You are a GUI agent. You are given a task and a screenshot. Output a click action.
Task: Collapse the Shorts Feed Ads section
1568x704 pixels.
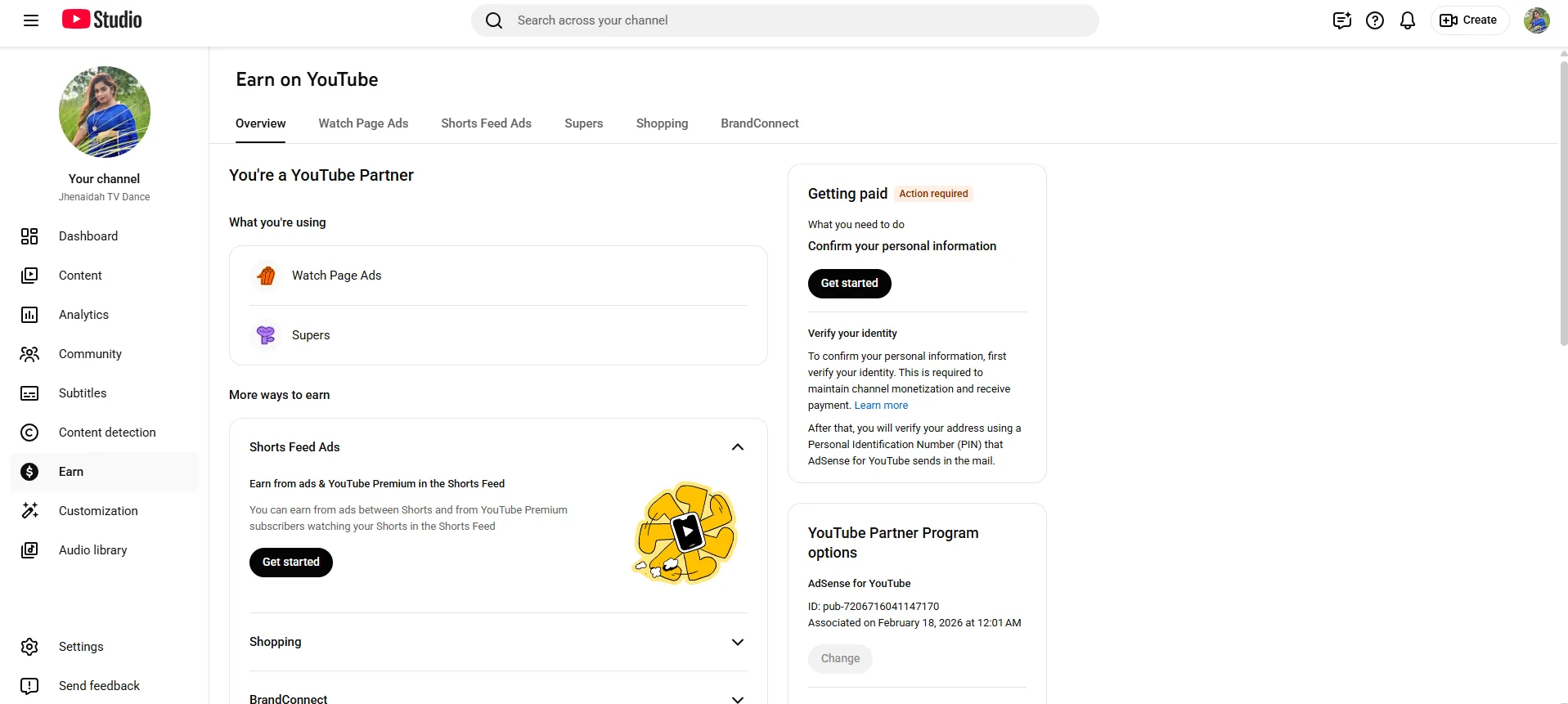click(x=737, y=447)
